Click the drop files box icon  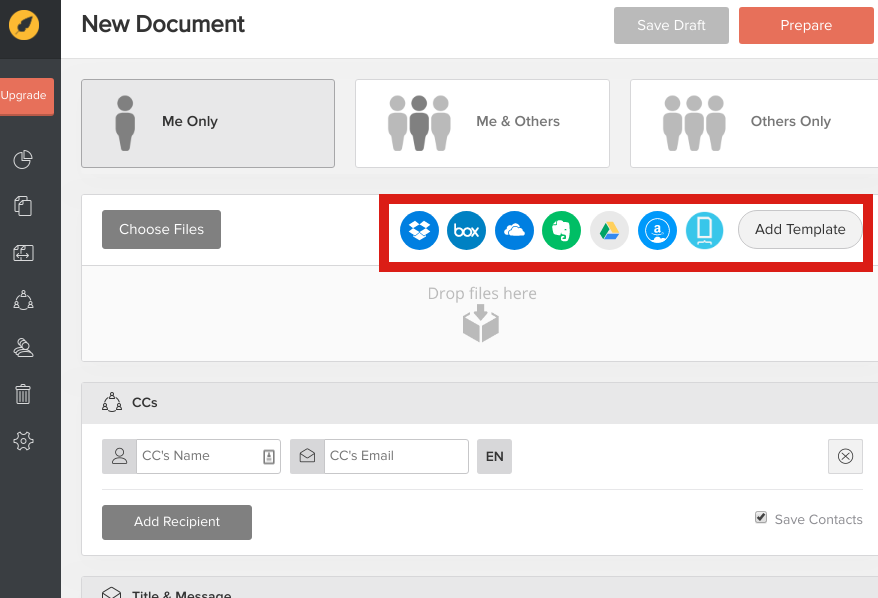tap(480, 324)
